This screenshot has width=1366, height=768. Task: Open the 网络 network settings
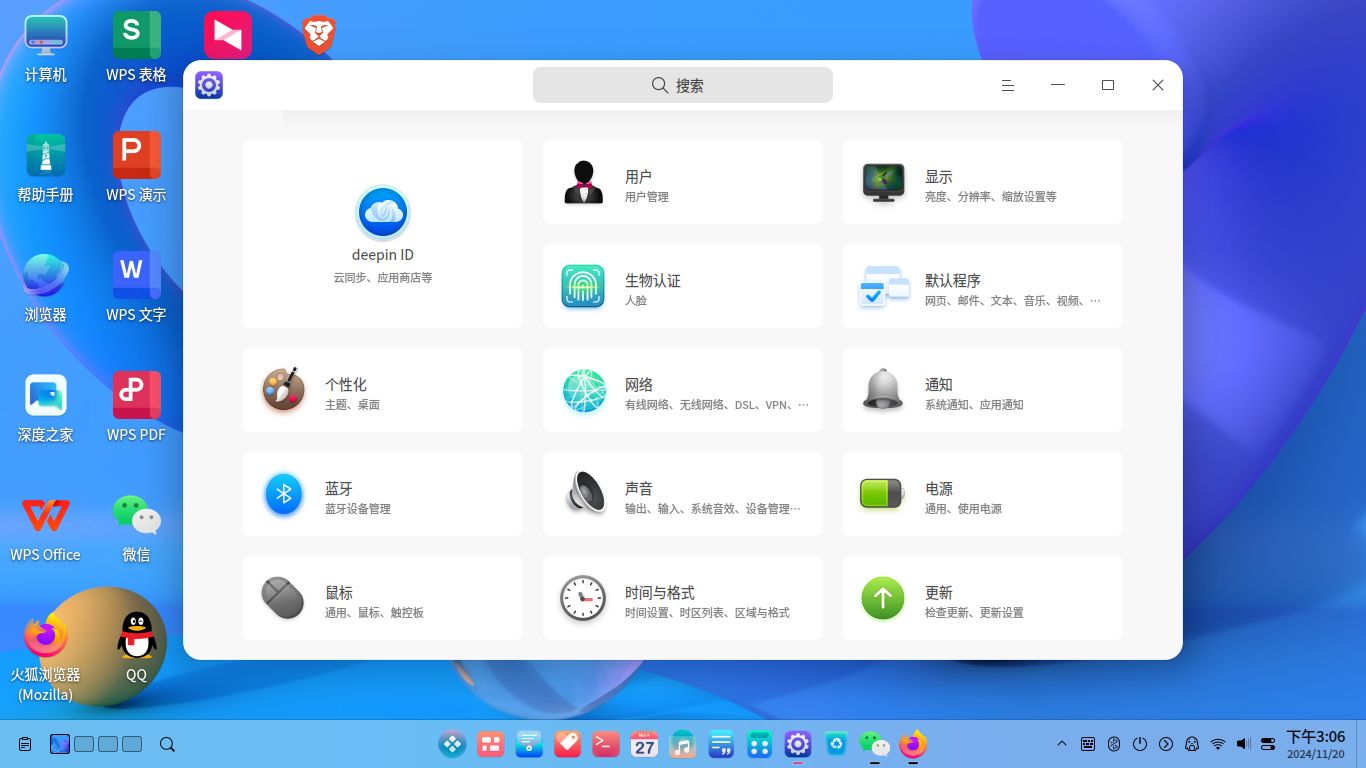[682, 390]
